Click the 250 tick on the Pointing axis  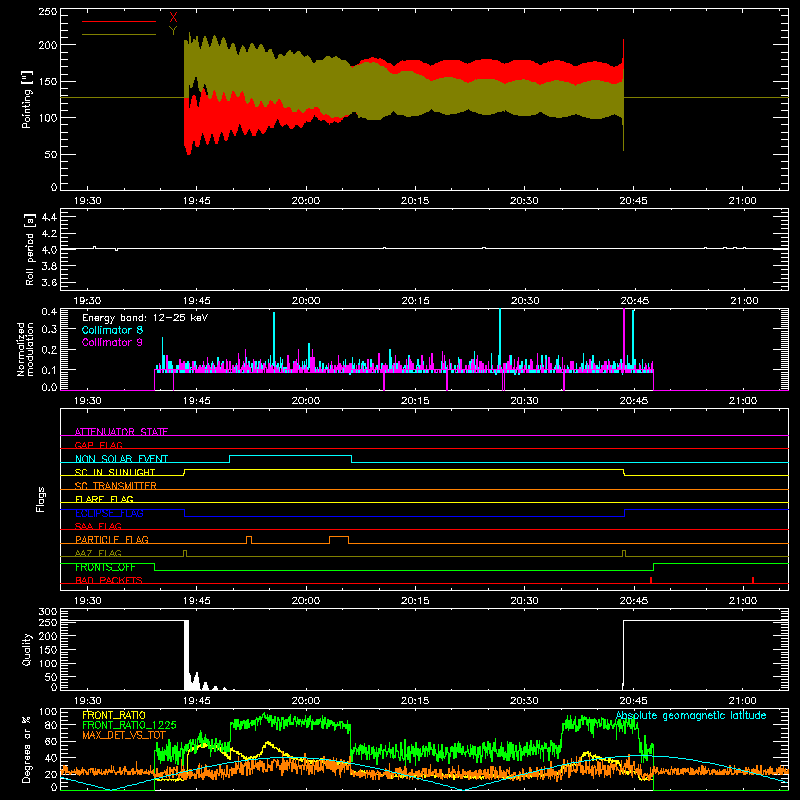click(x=48, y=12)
